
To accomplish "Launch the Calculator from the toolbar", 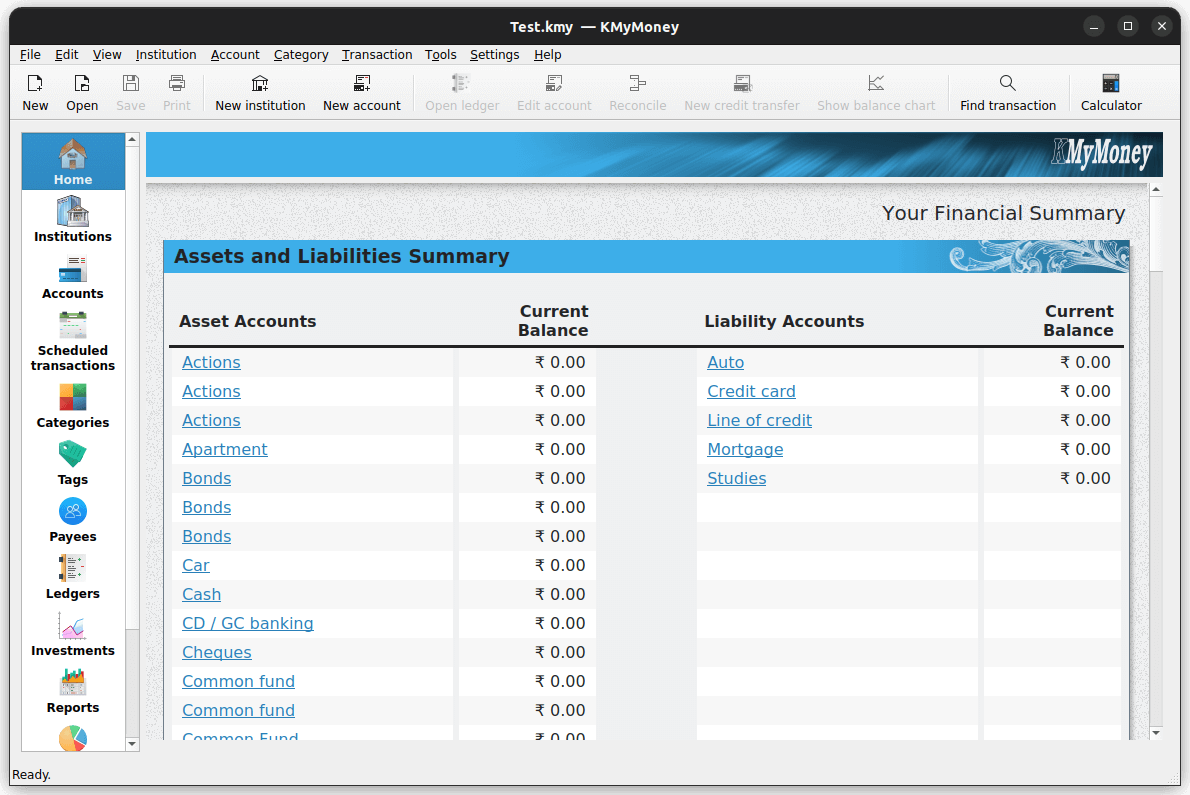I will click(x=1111, y=91).
